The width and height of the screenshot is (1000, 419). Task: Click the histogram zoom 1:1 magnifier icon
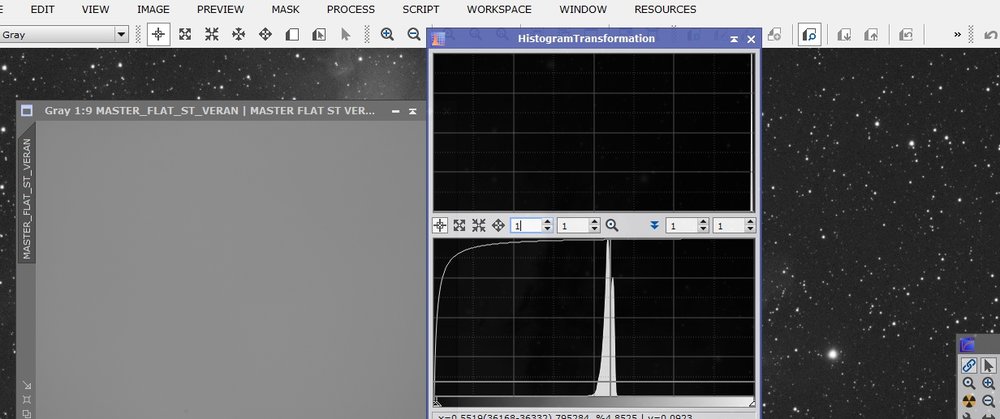click(612, 225)
